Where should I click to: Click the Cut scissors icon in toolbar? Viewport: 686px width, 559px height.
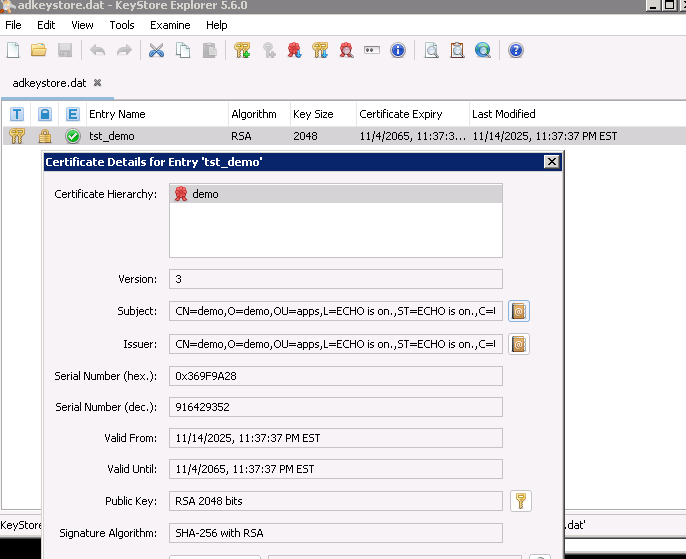pyautogui.click(x=156, y=50)
